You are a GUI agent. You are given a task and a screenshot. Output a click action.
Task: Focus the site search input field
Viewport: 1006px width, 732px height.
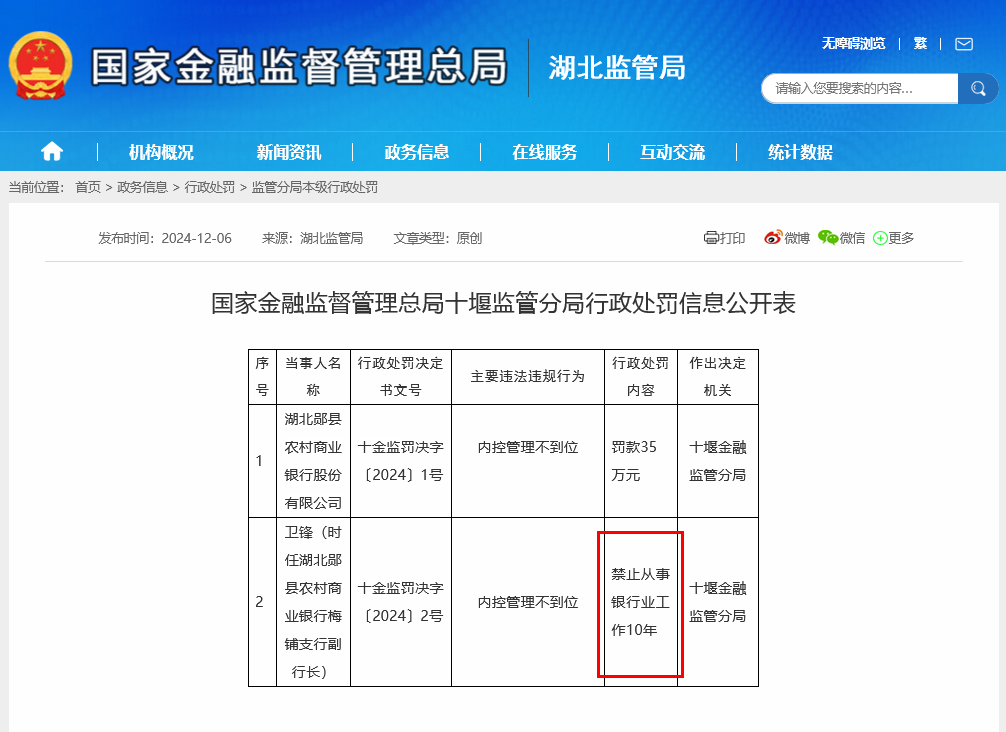860,89
